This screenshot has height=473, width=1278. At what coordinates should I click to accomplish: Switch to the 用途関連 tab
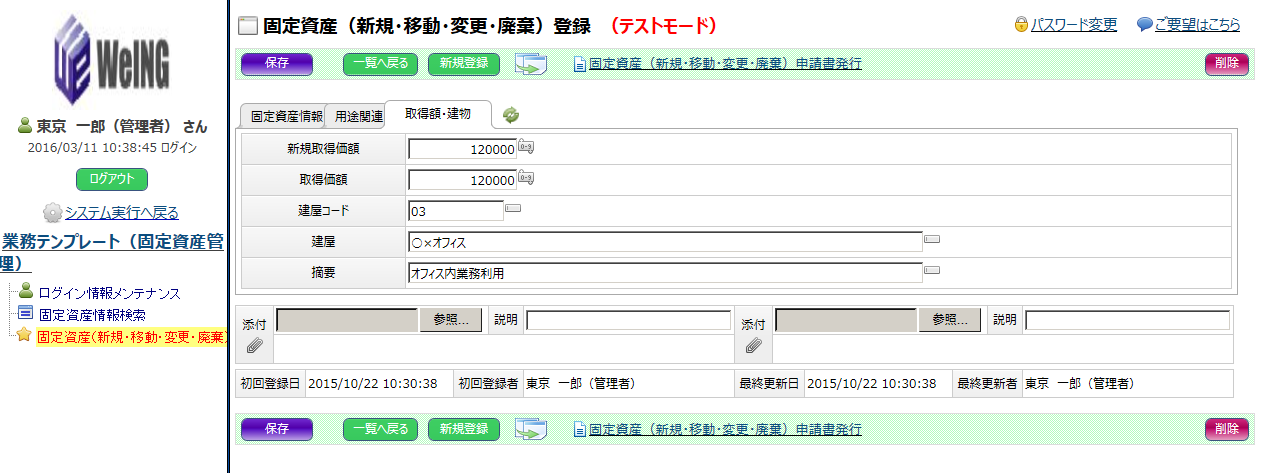point(357,116)
